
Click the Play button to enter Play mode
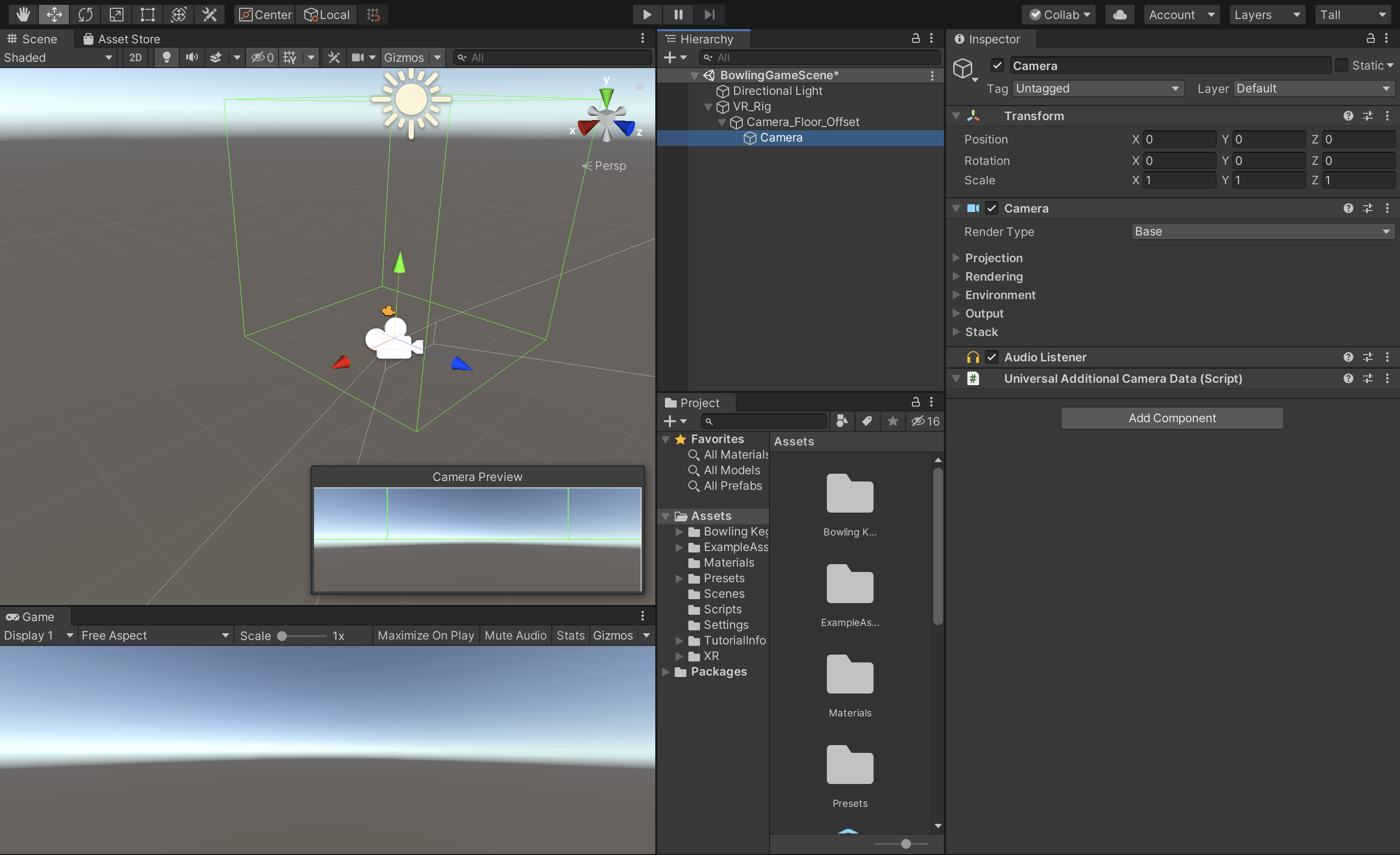(647, 14)
